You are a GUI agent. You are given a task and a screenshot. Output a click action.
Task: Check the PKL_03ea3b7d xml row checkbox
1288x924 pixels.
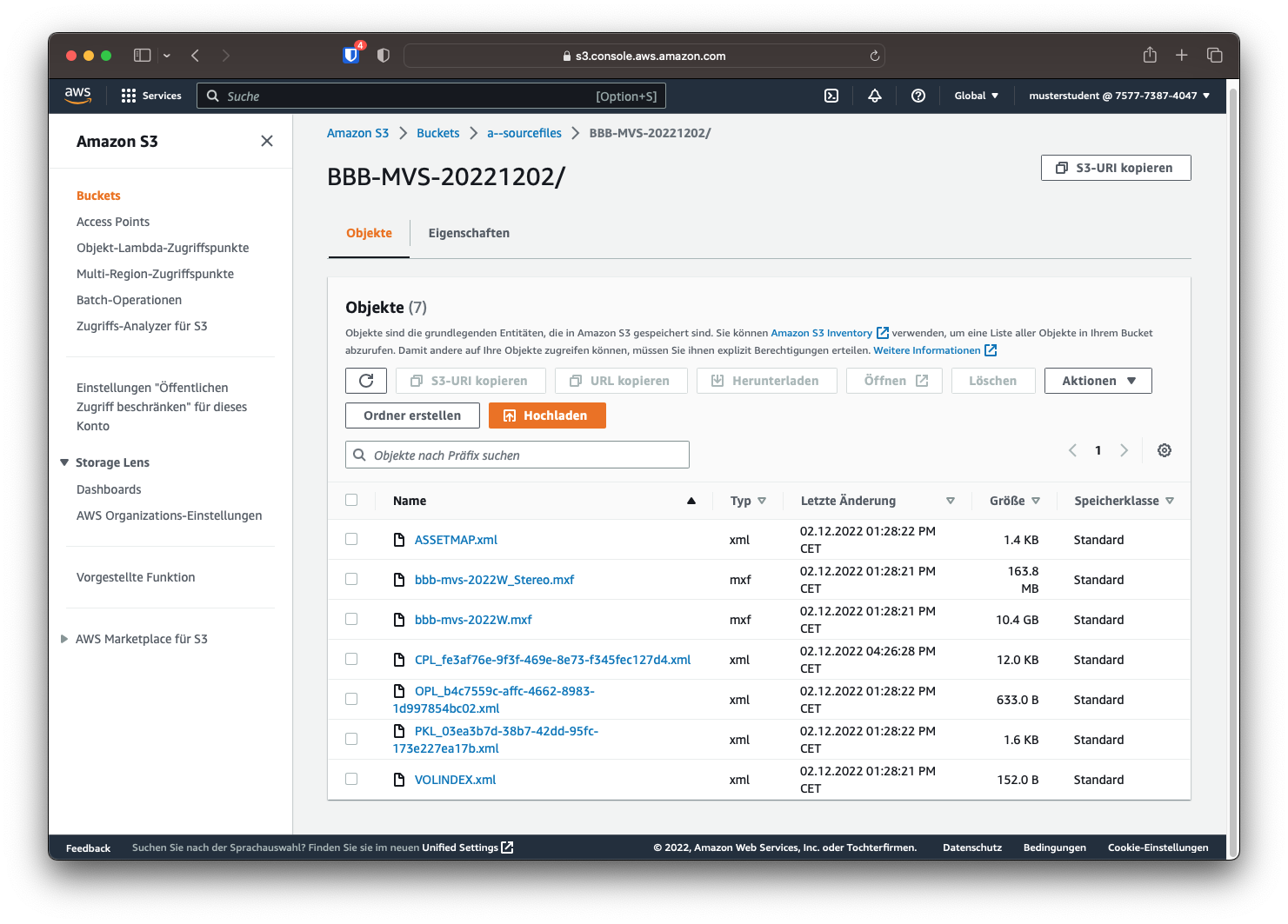coord(351,739)
